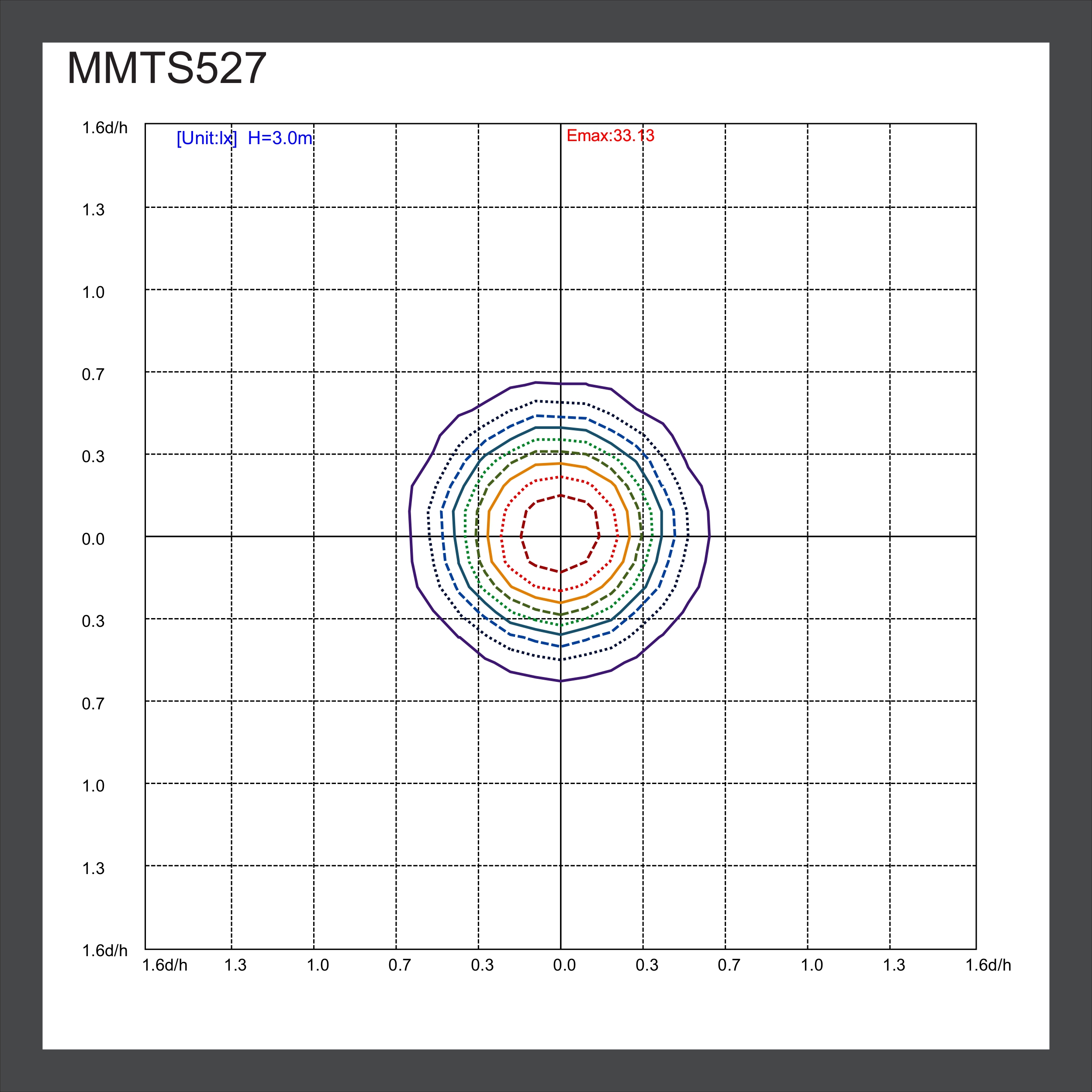The height and width of the screenshot is (1092, 1092).
Task: Click the [Unit:lx] label
Action: [207, 138]
